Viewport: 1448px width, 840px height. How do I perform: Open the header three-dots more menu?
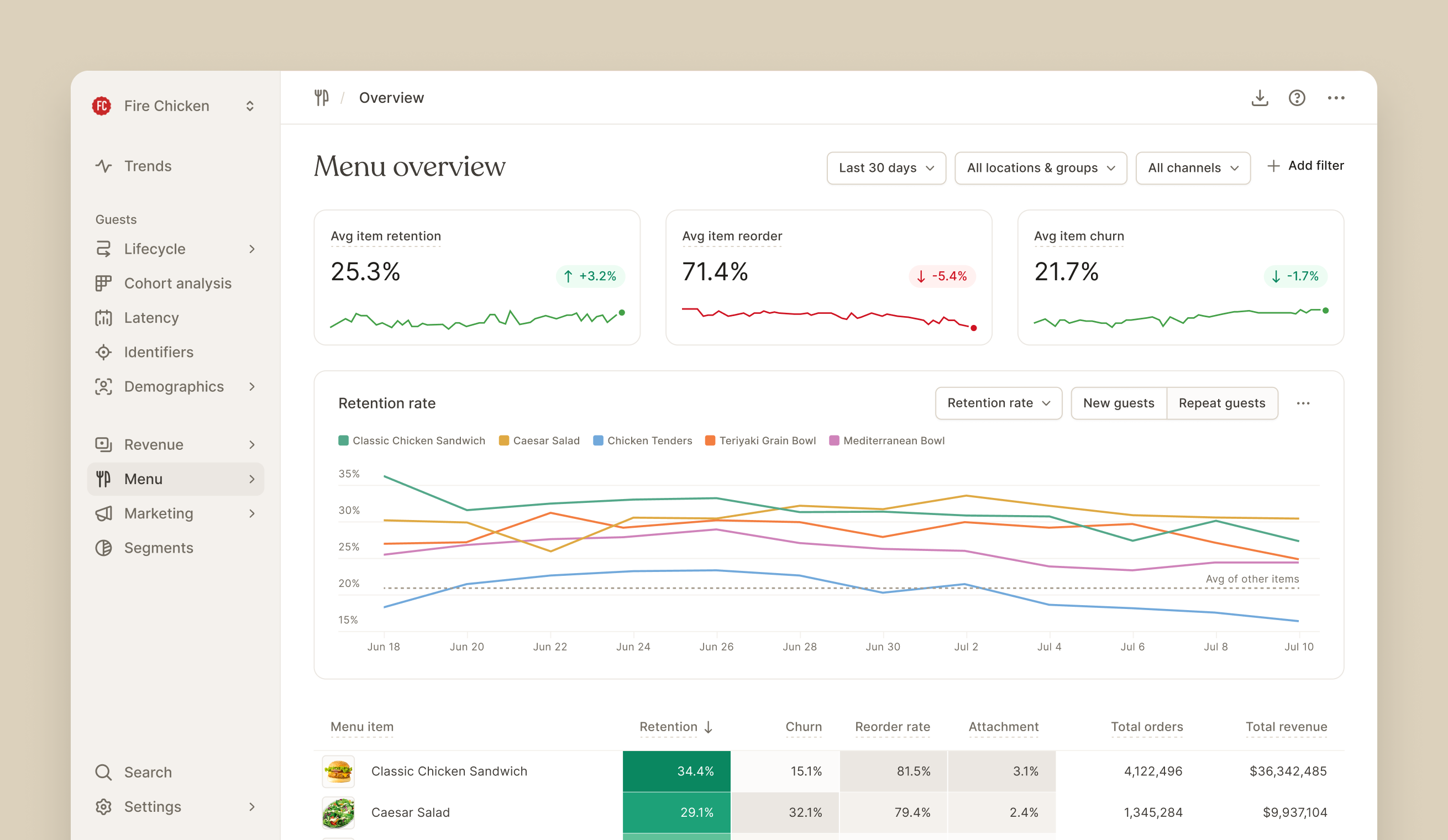click(1335, 98)
